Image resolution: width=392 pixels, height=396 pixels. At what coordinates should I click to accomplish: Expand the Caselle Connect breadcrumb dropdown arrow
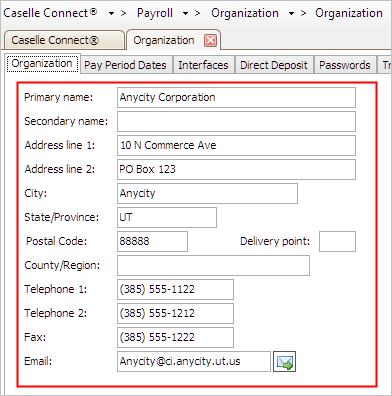111,13
